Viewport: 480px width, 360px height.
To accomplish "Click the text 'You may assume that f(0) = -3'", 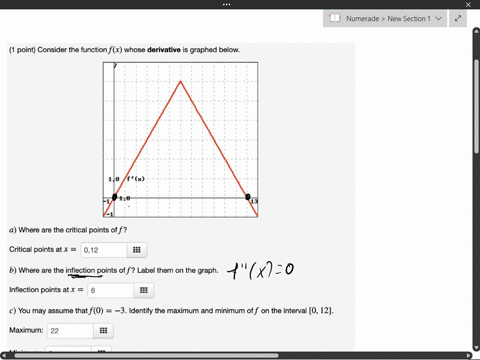I will click(72, 311).
